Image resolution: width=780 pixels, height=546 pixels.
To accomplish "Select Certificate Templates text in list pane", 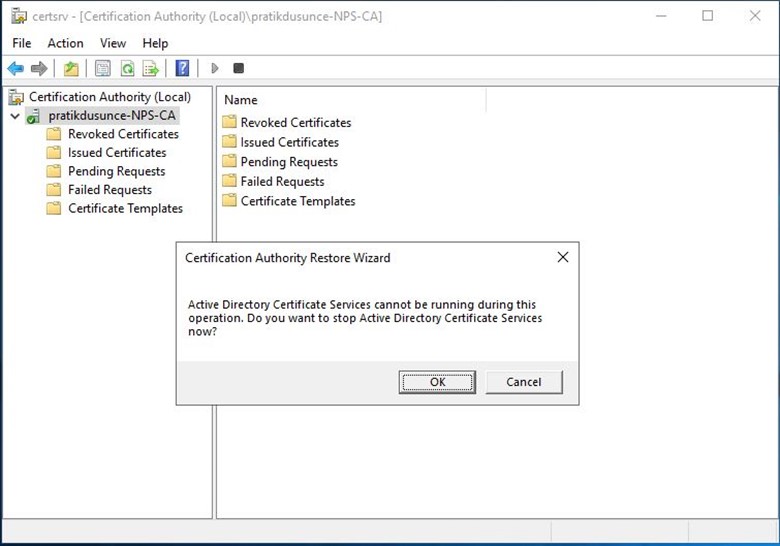I will pos(298,201).
